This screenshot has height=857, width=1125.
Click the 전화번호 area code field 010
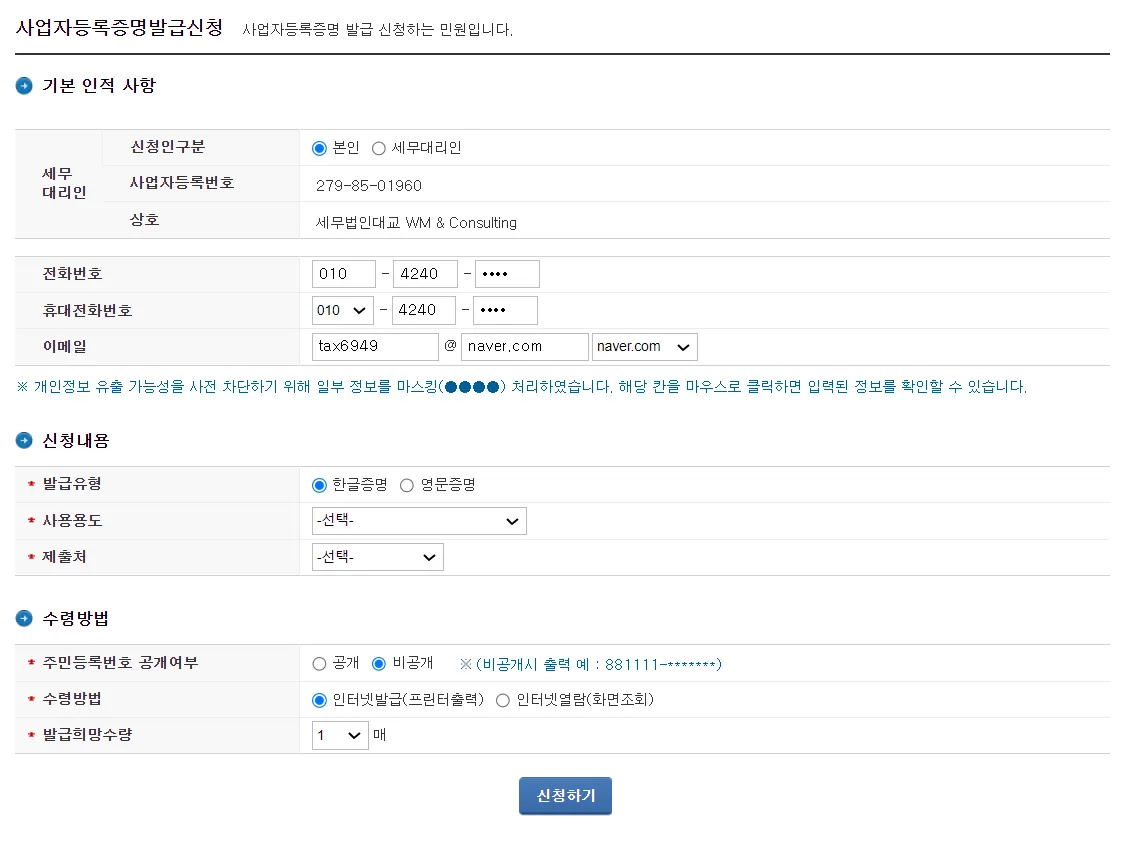[344, 274]
